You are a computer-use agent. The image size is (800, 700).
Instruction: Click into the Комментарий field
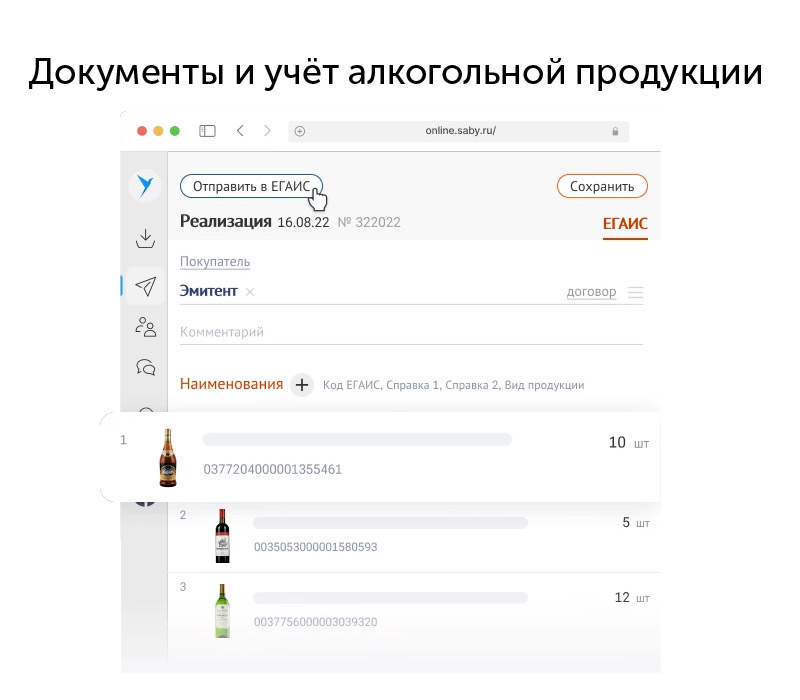411,332
